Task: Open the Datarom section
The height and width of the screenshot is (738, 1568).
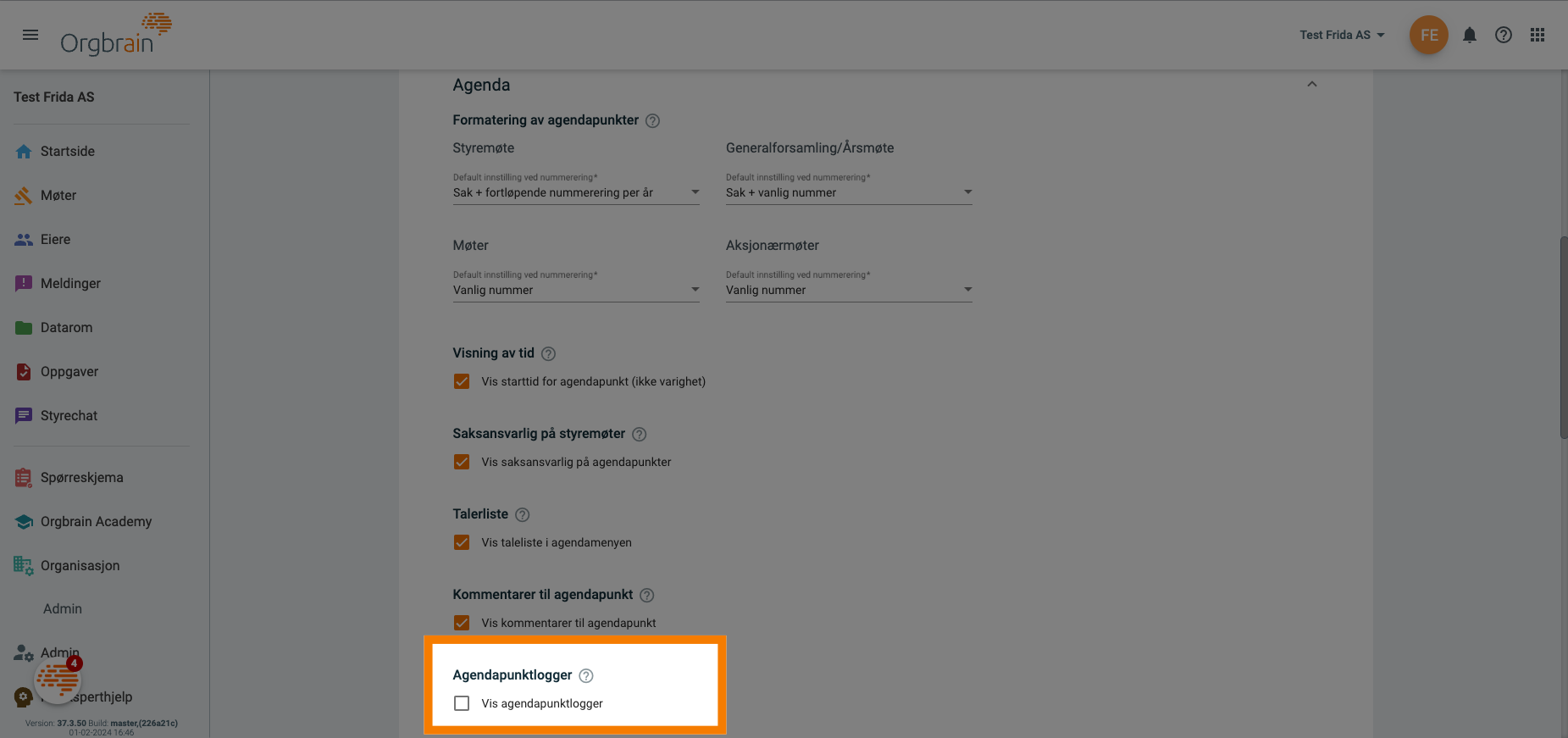Action: pos(66,327)
